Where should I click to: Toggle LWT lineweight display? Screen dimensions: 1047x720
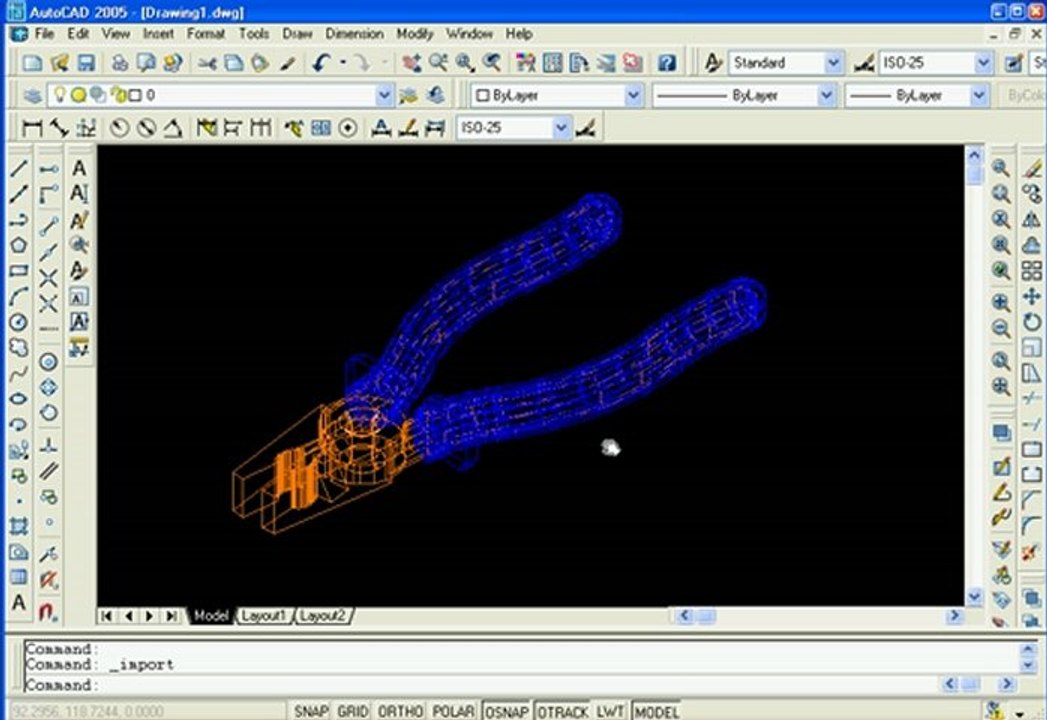click(x=610, y=711)
